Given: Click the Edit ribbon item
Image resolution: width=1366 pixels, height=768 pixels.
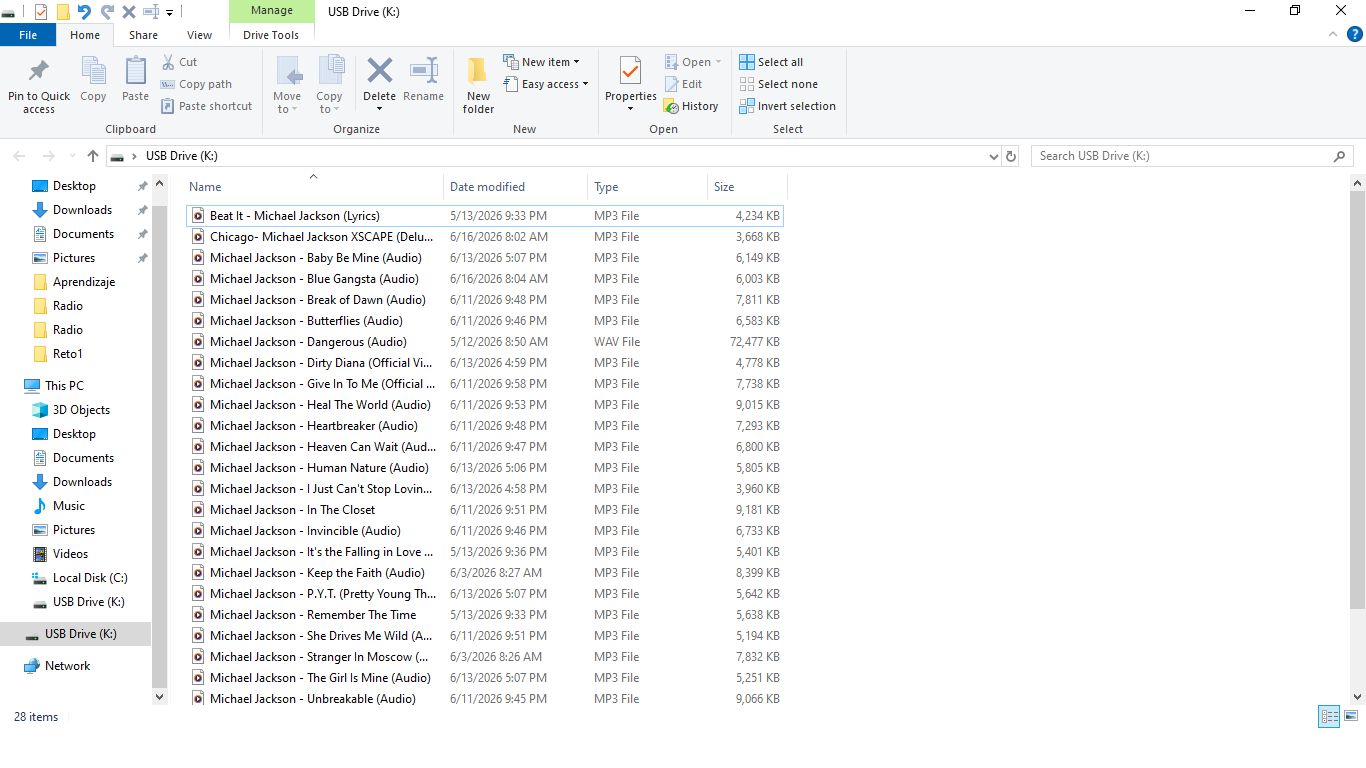Looking at the screenshot, I should click(683, 84).
